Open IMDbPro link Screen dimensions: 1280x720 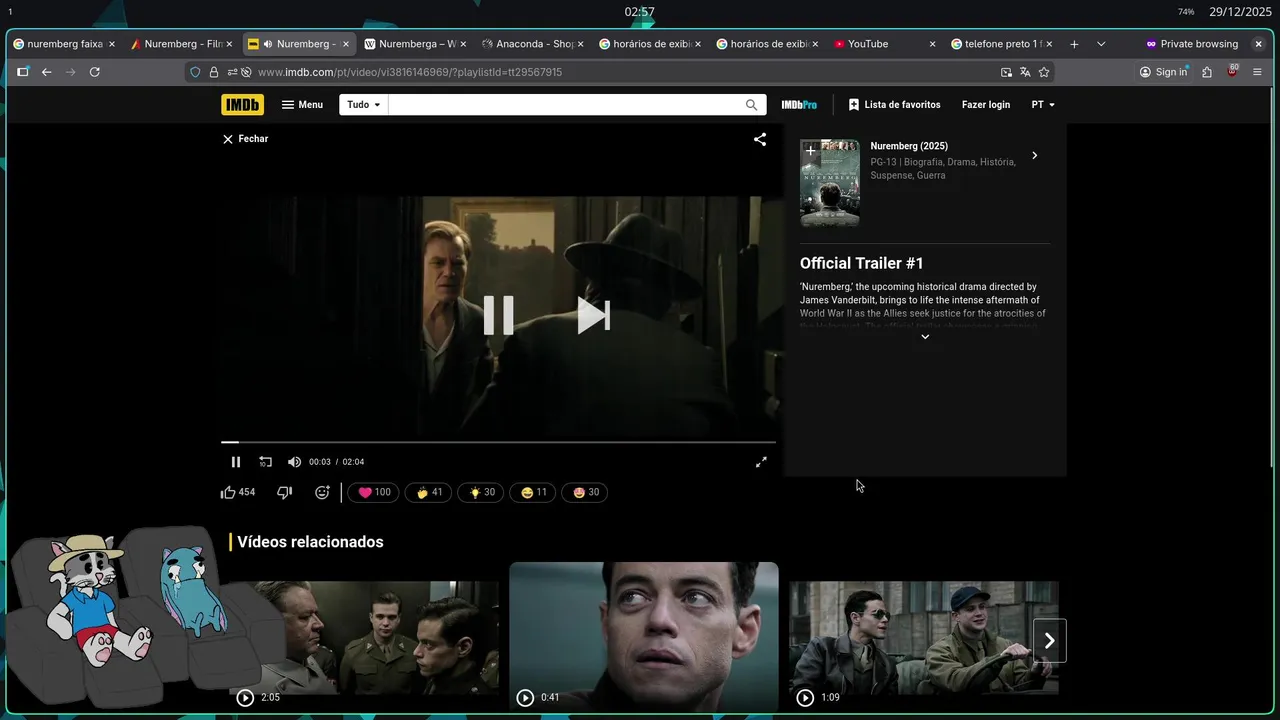[799, 105]
